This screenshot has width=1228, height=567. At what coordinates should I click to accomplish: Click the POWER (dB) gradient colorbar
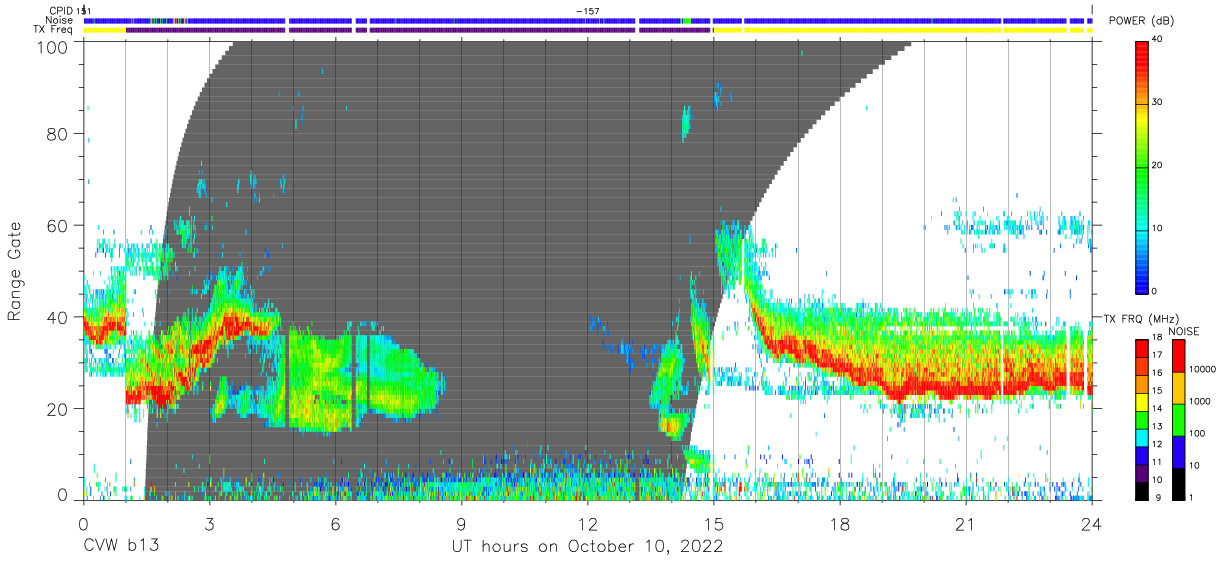(x=1142, y=166)
